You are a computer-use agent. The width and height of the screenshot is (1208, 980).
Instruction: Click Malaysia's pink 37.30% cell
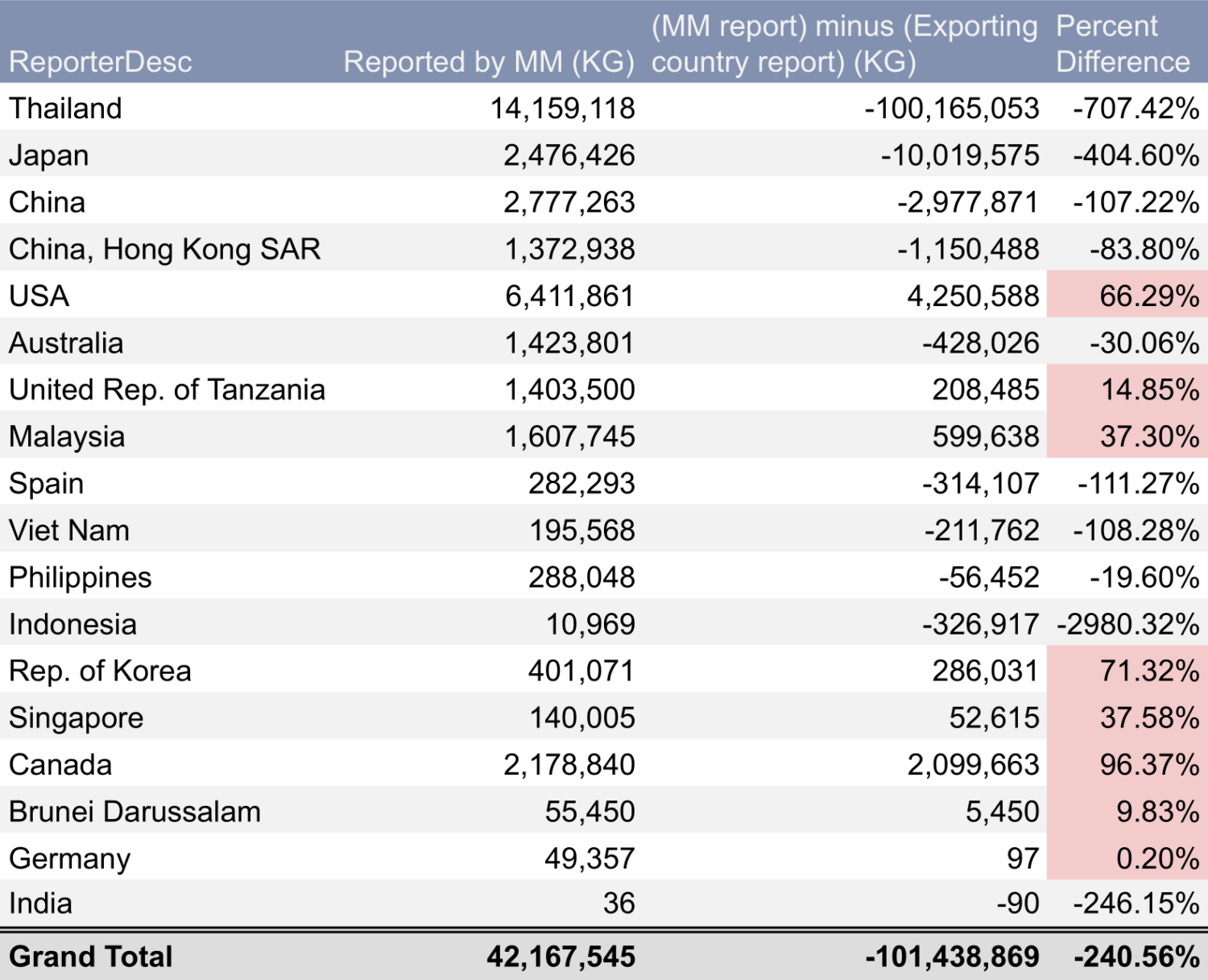(1148, 436)
